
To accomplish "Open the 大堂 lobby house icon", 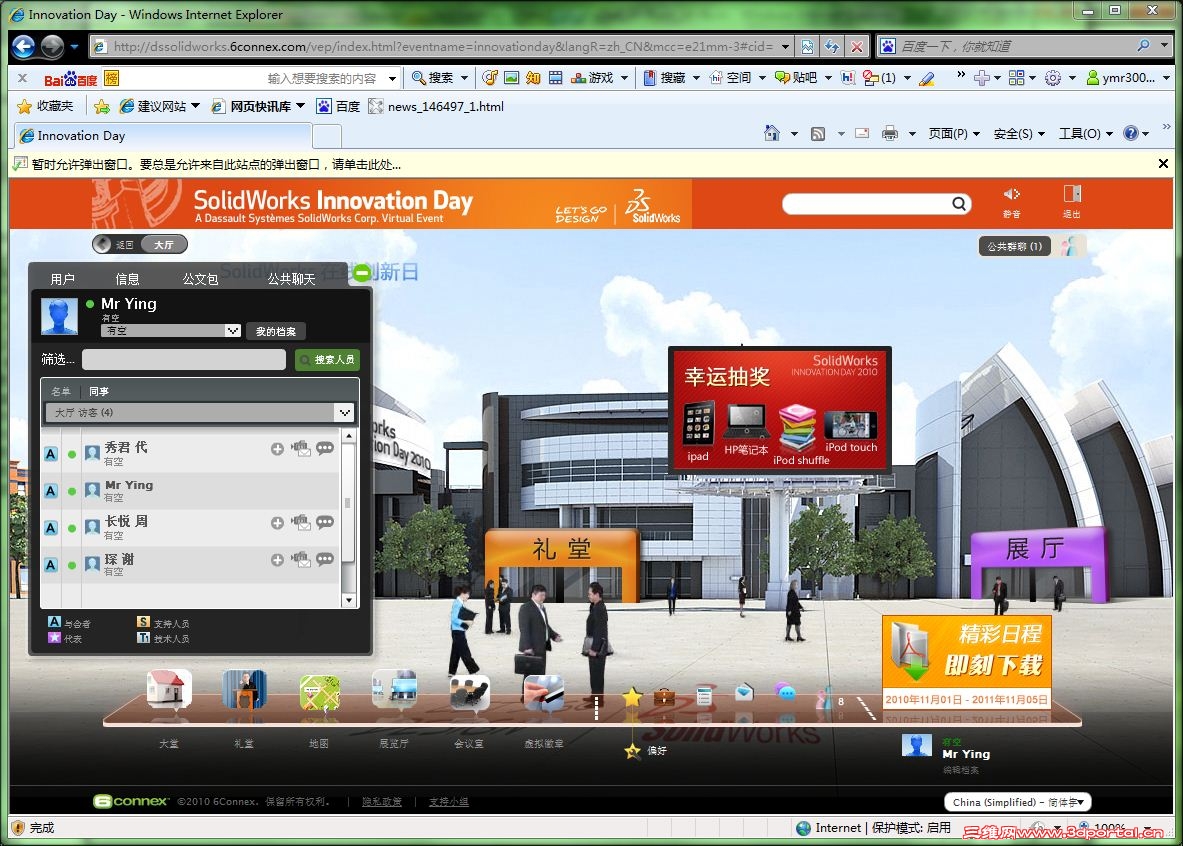I will click(x=169, y=689).
